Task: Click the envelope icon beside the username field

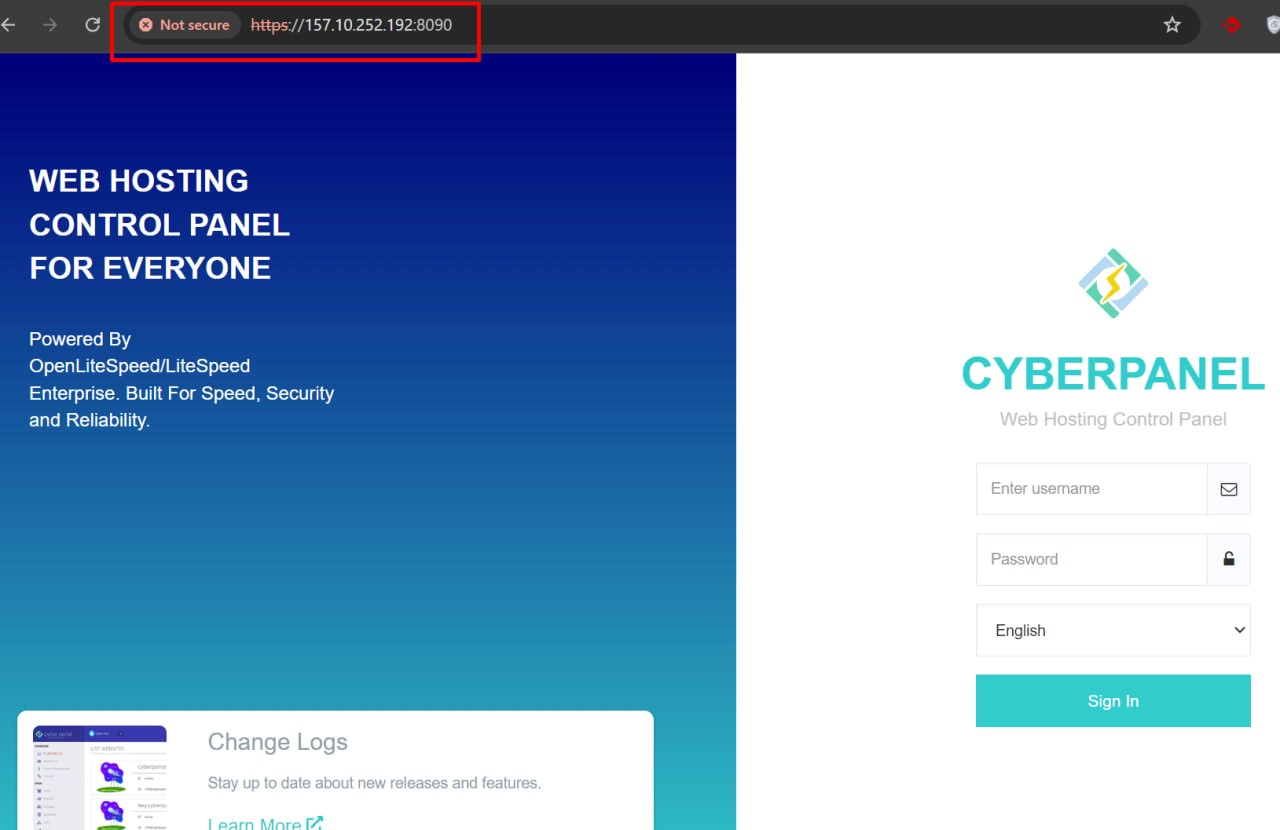Action: (x=1228, y=489)
